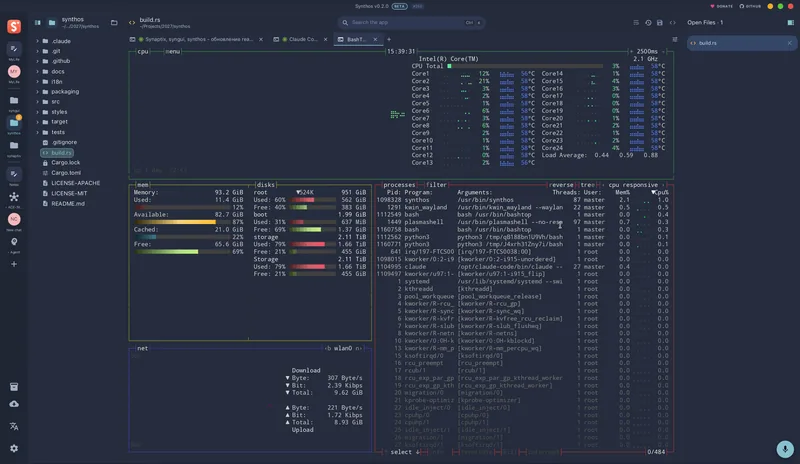
Task: Open the synaptix project folder in sidebar
Action: tap(14, 145)
